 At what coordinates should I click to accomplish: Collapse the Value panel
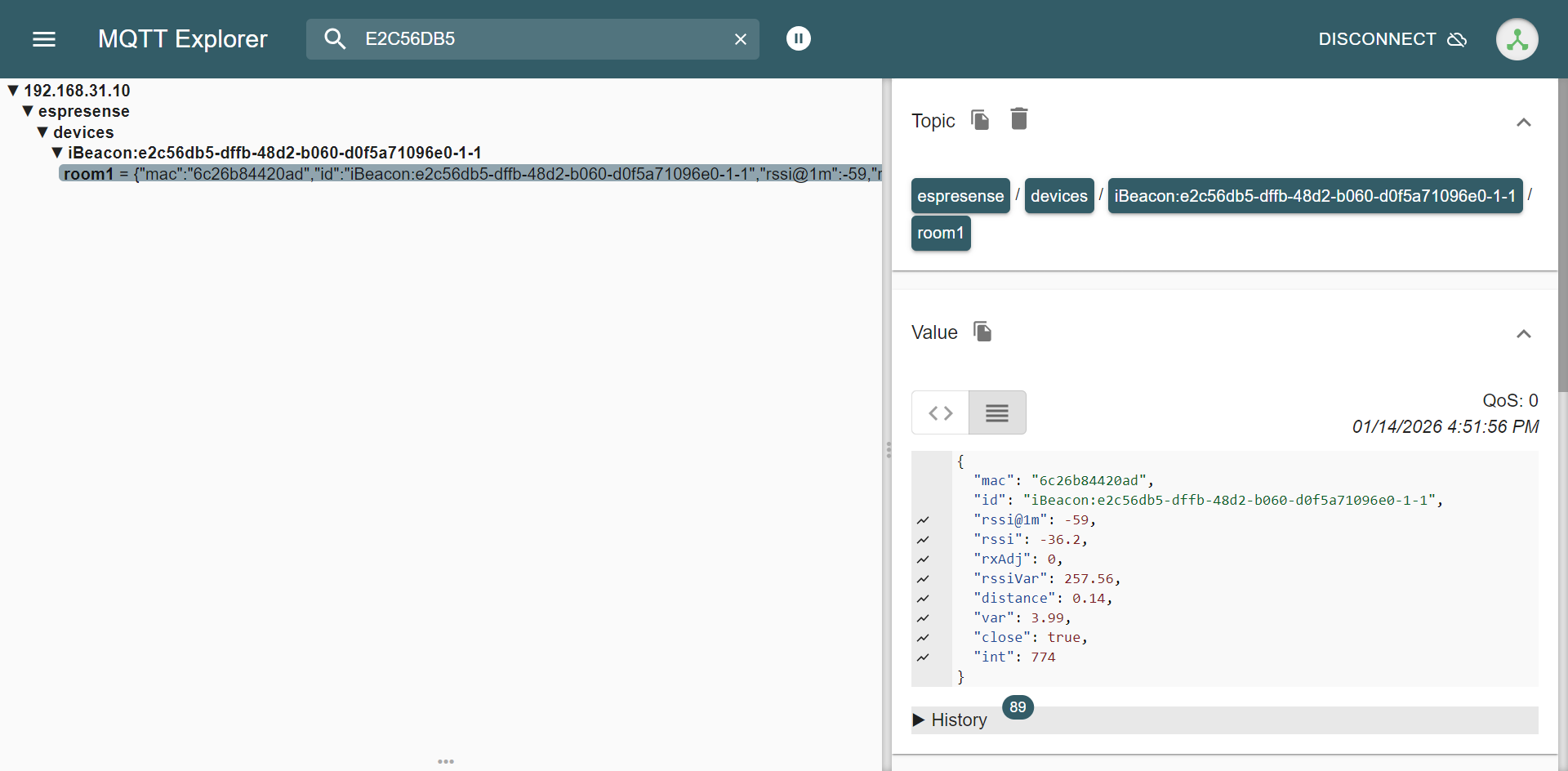(1523, 334)
